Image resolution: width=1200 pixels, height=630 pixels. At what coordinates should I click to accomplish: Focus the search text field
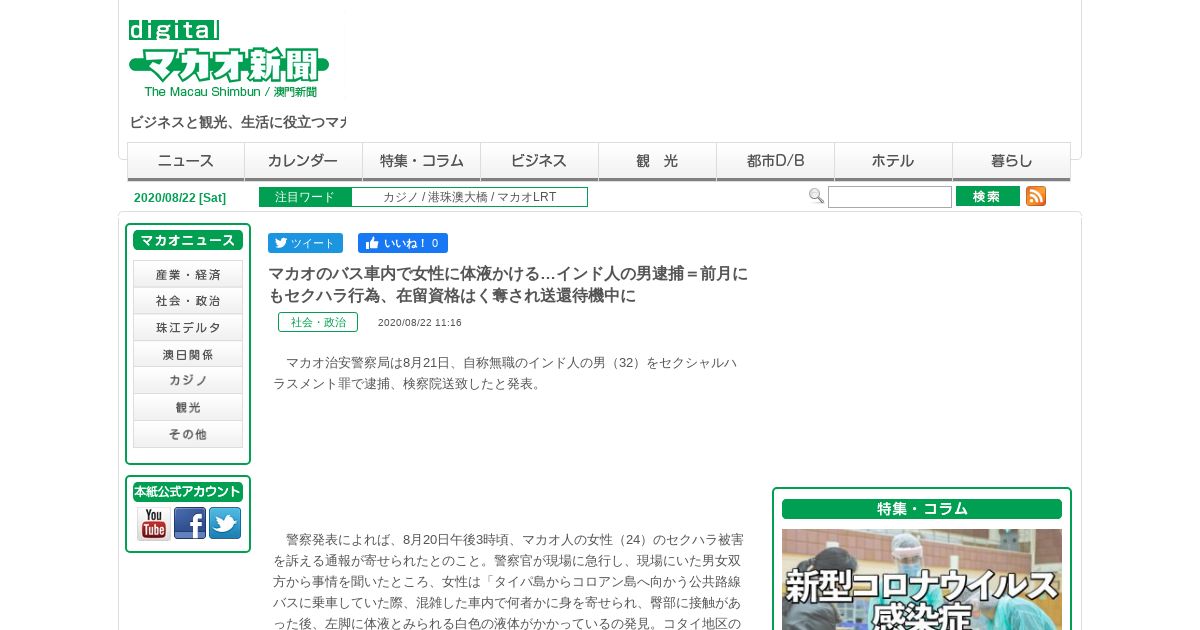[890, 197]
